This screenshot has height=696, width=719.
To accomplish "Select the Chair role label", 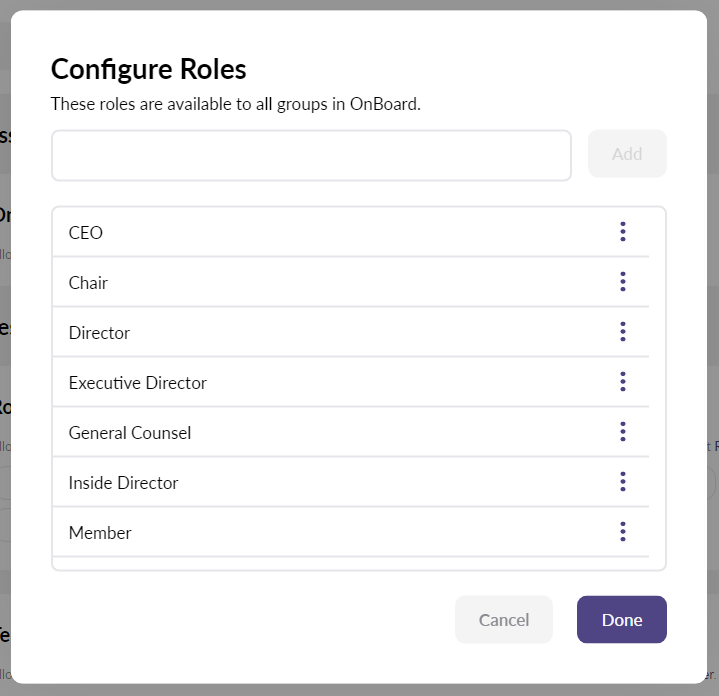I will (x=88, y=283).
